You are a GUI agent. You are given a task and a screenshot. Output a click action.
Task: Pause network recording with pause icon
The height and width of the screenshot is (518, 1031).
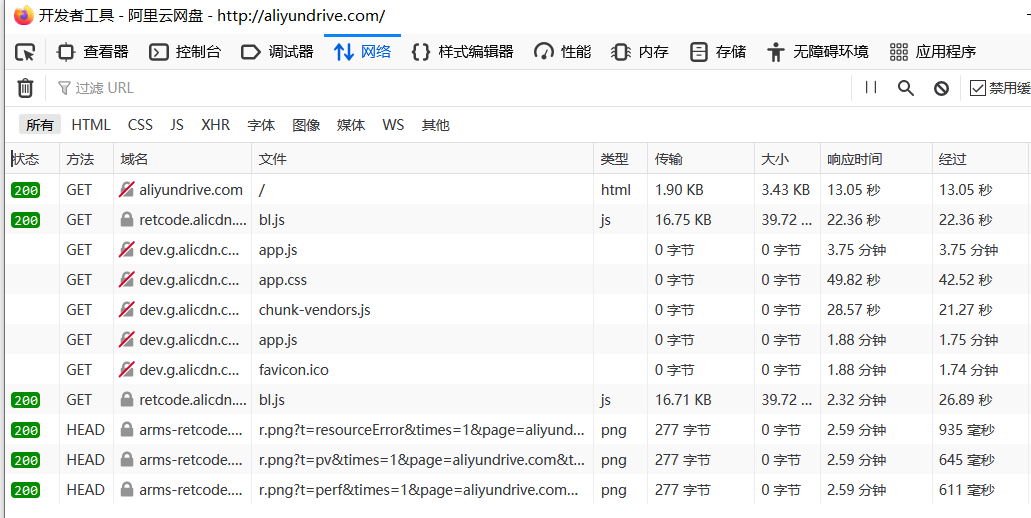[871, 87]
